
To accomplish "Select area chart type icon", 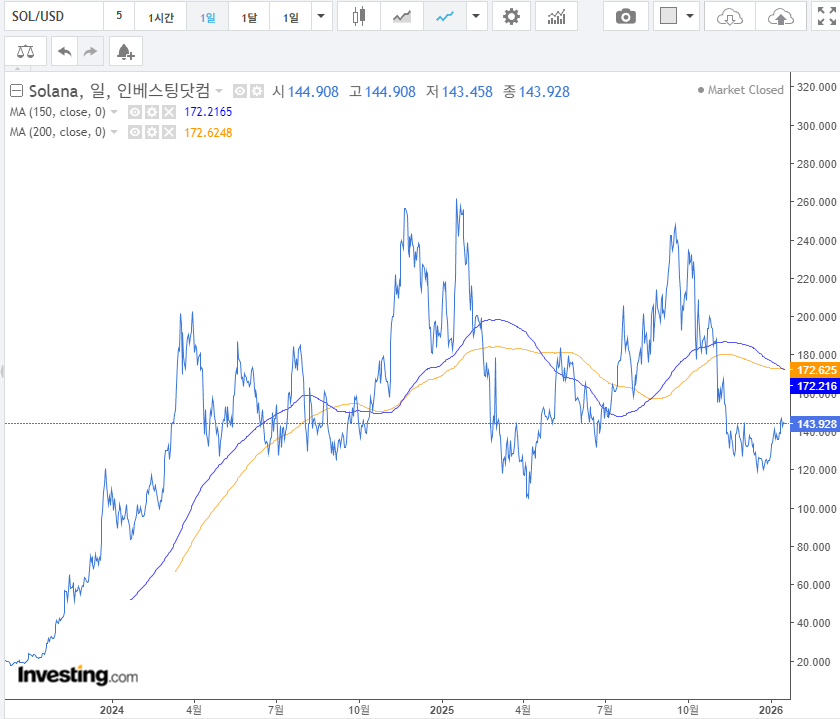I will [402, 17].
